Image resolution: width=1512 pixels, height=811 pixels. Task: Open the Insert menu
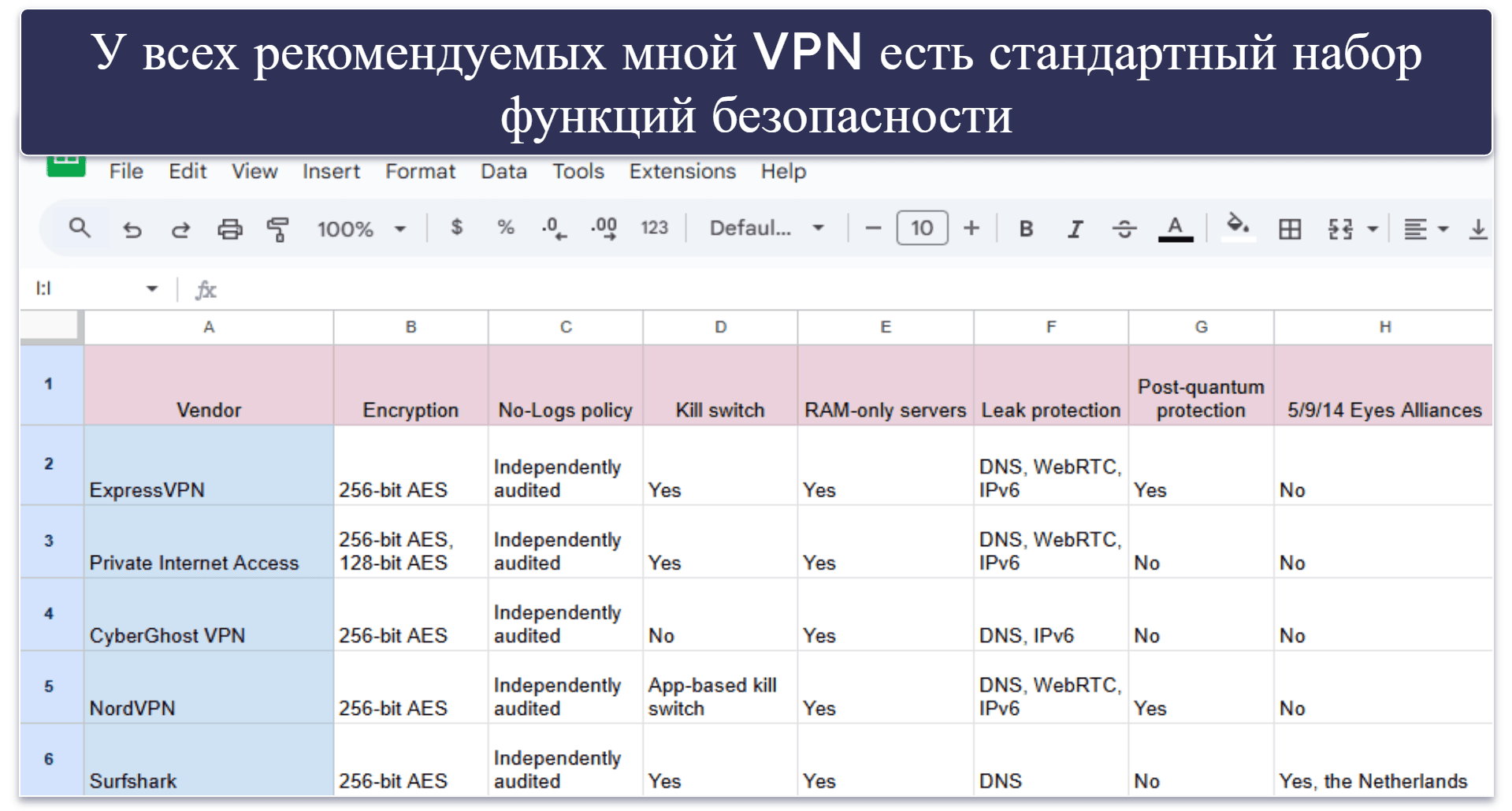pyautogui.click(x=331, y=171)
